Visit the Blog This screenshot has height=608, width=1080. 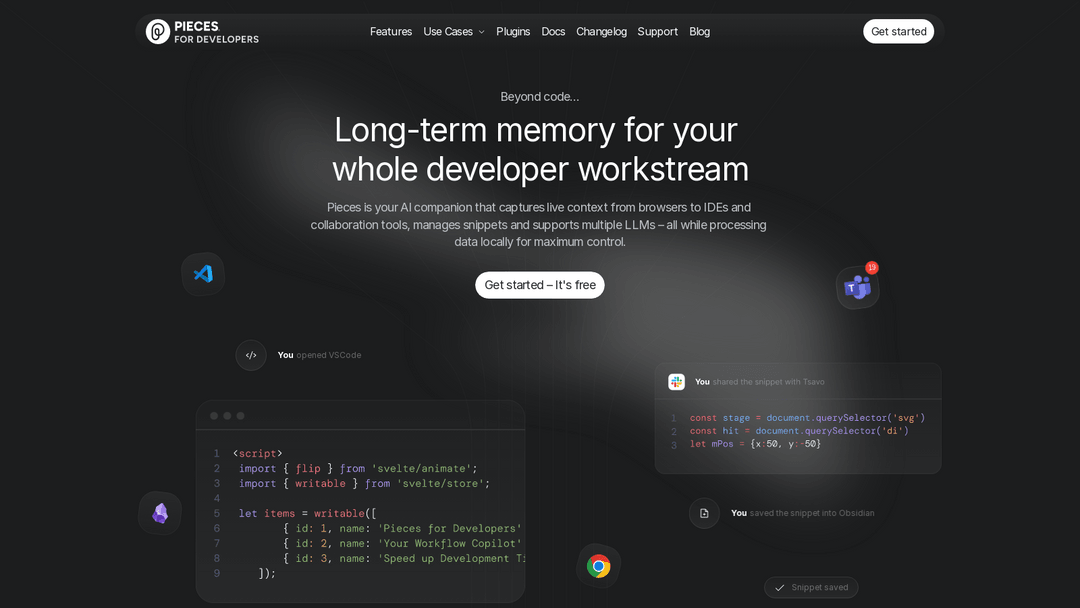tap(699, 32)
